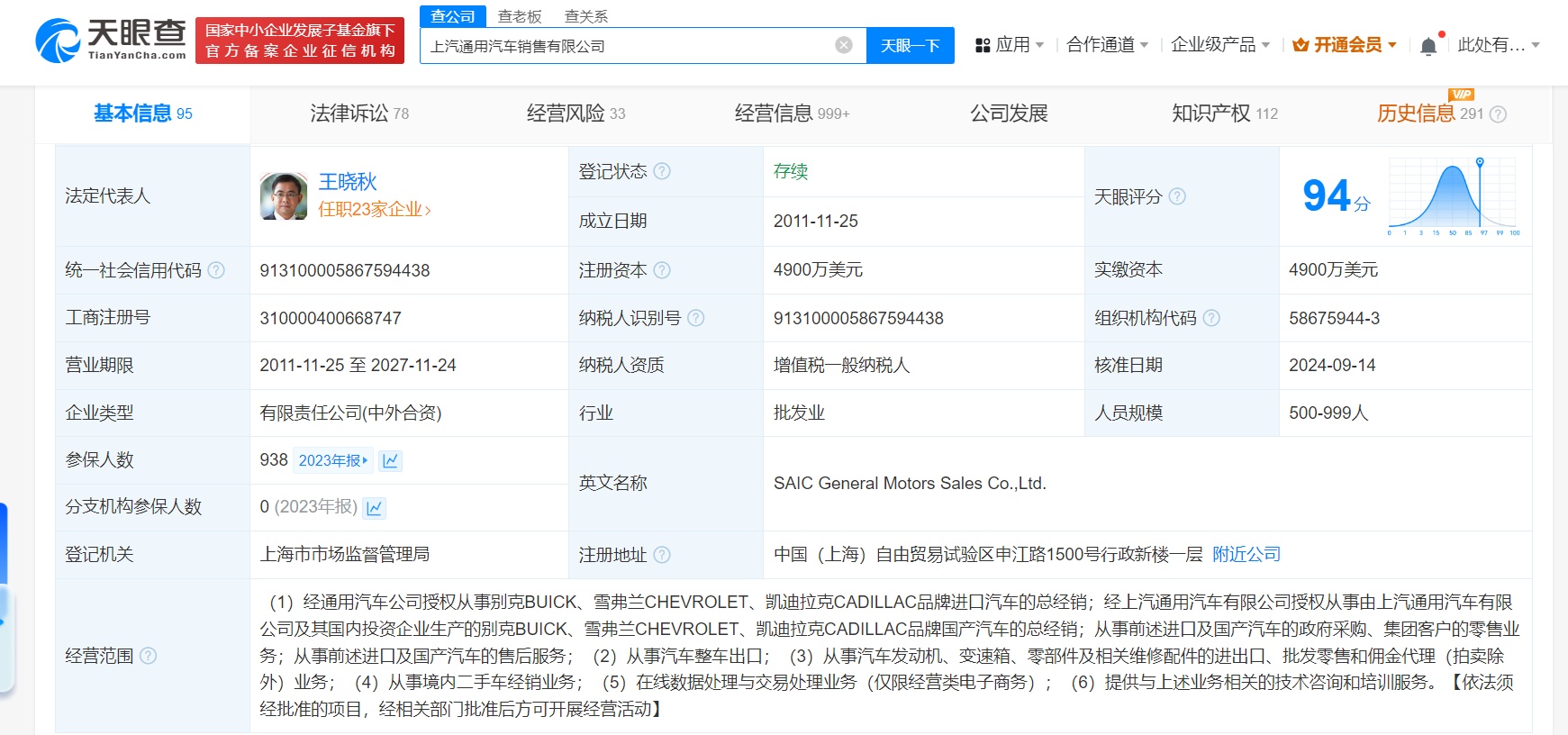The height and width of the screenshot is (735, 1568).
Task: Open the 附近公司 nearby companies link
Action: click(x=1246, y=554)
